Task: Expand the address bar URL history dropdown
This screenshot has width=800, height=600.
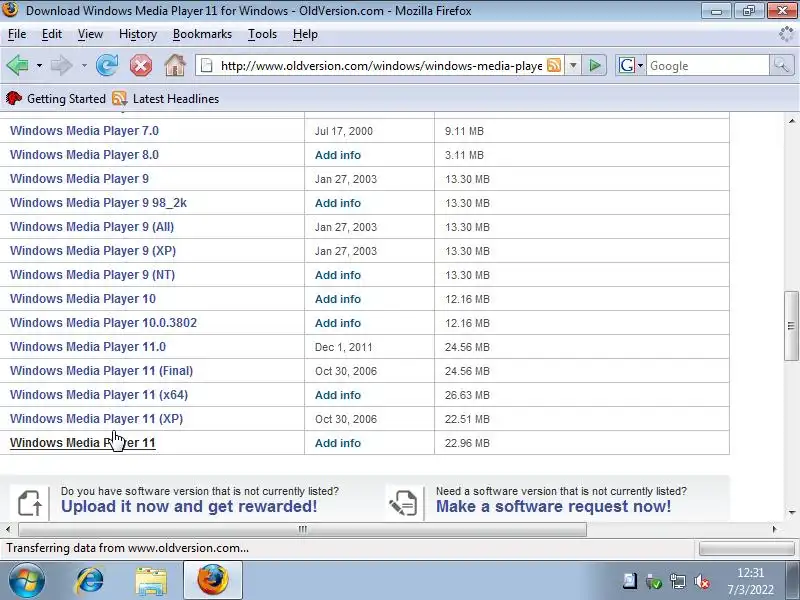Action: (573, 65)
